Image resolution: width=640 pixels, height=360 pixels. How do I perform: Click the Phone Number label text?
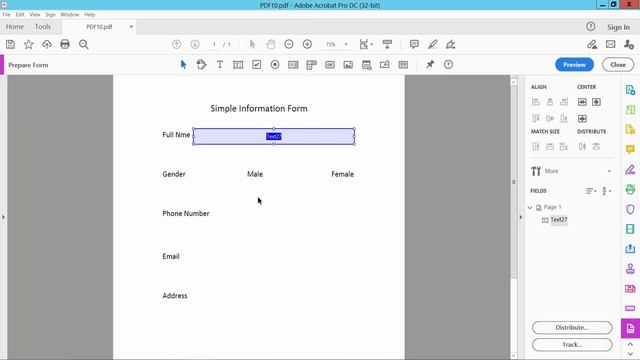pyautogui.click(x=186, y=213)
